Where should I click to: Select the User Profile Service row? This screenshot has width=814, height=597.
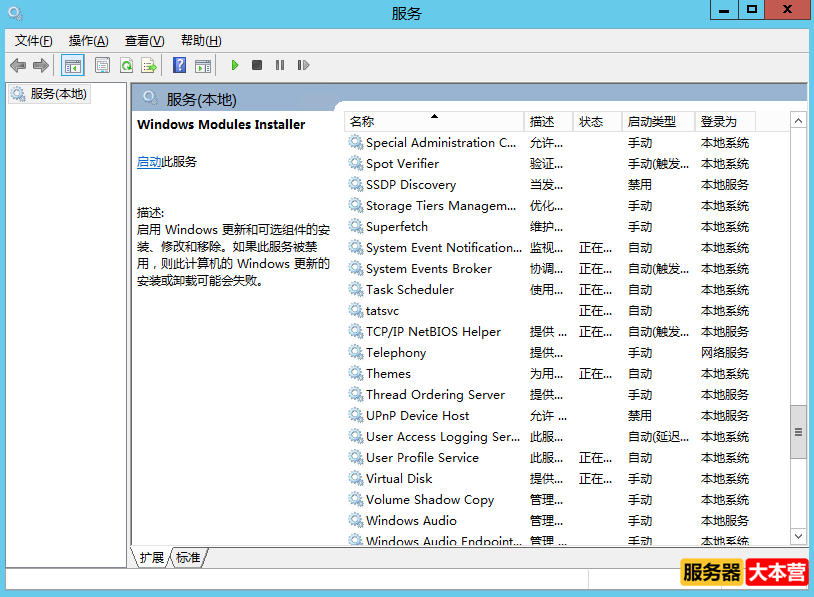pyautogui.click(x=549, y=458)
